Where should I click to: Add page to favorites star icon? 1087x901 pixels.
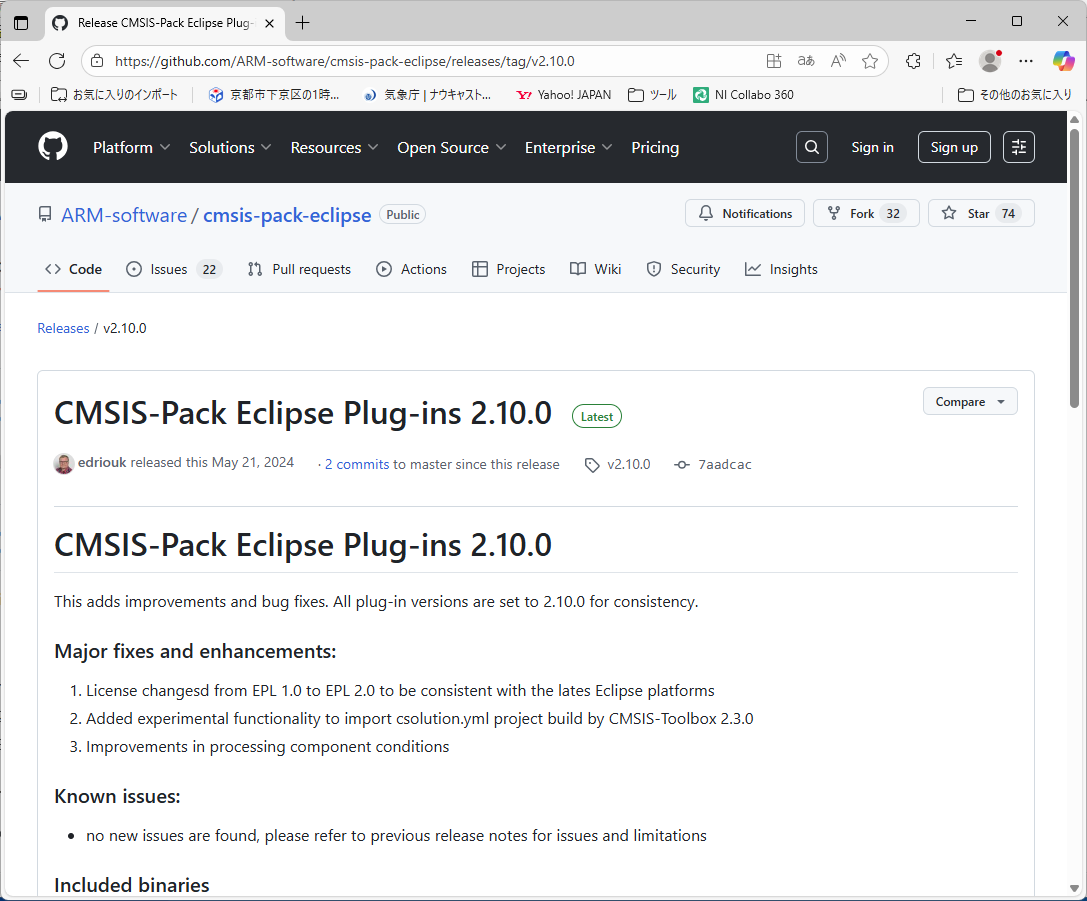pos(870,61)
